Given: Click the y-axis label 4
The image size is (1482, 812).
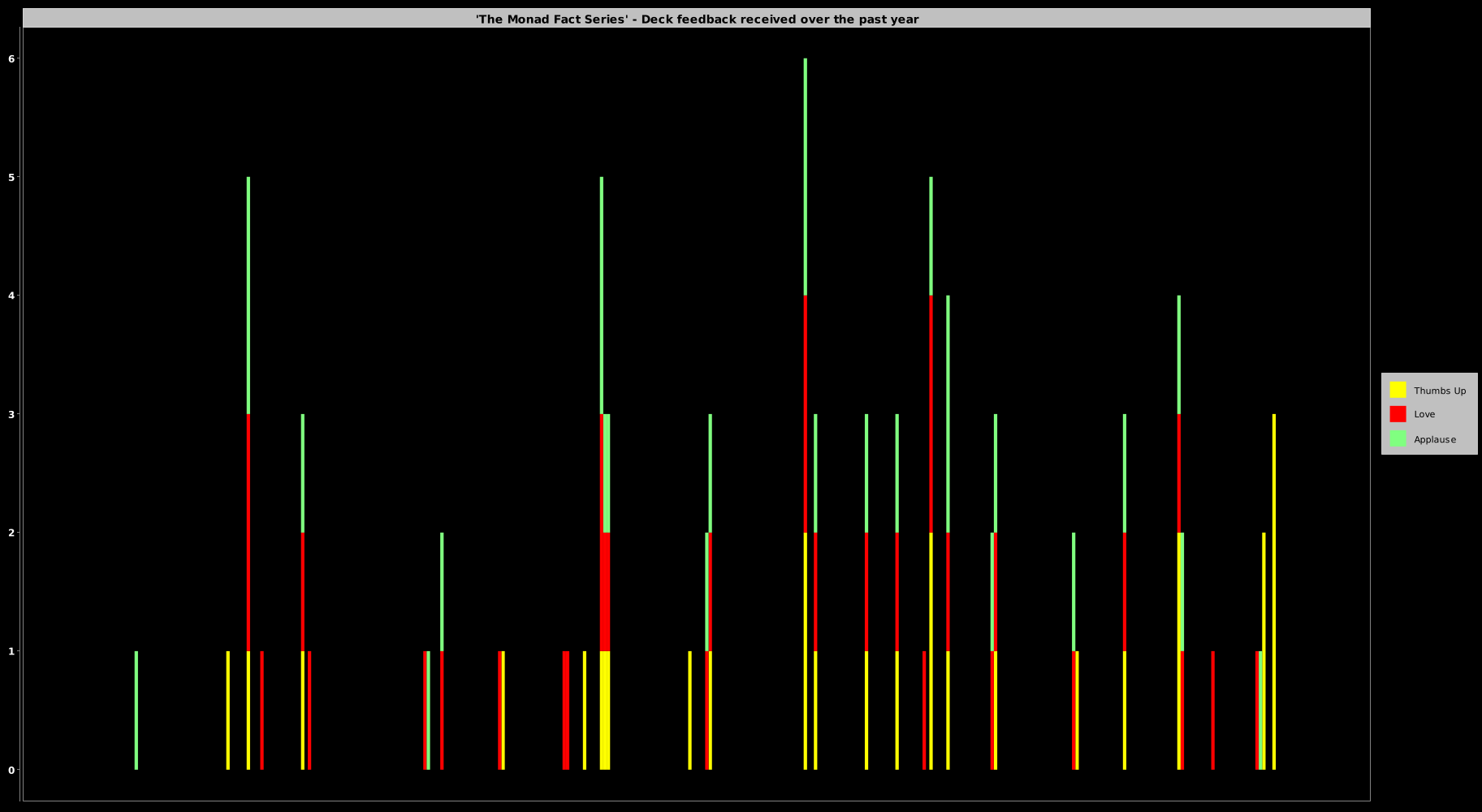Looking at the screenshot, I should (11, 296).
